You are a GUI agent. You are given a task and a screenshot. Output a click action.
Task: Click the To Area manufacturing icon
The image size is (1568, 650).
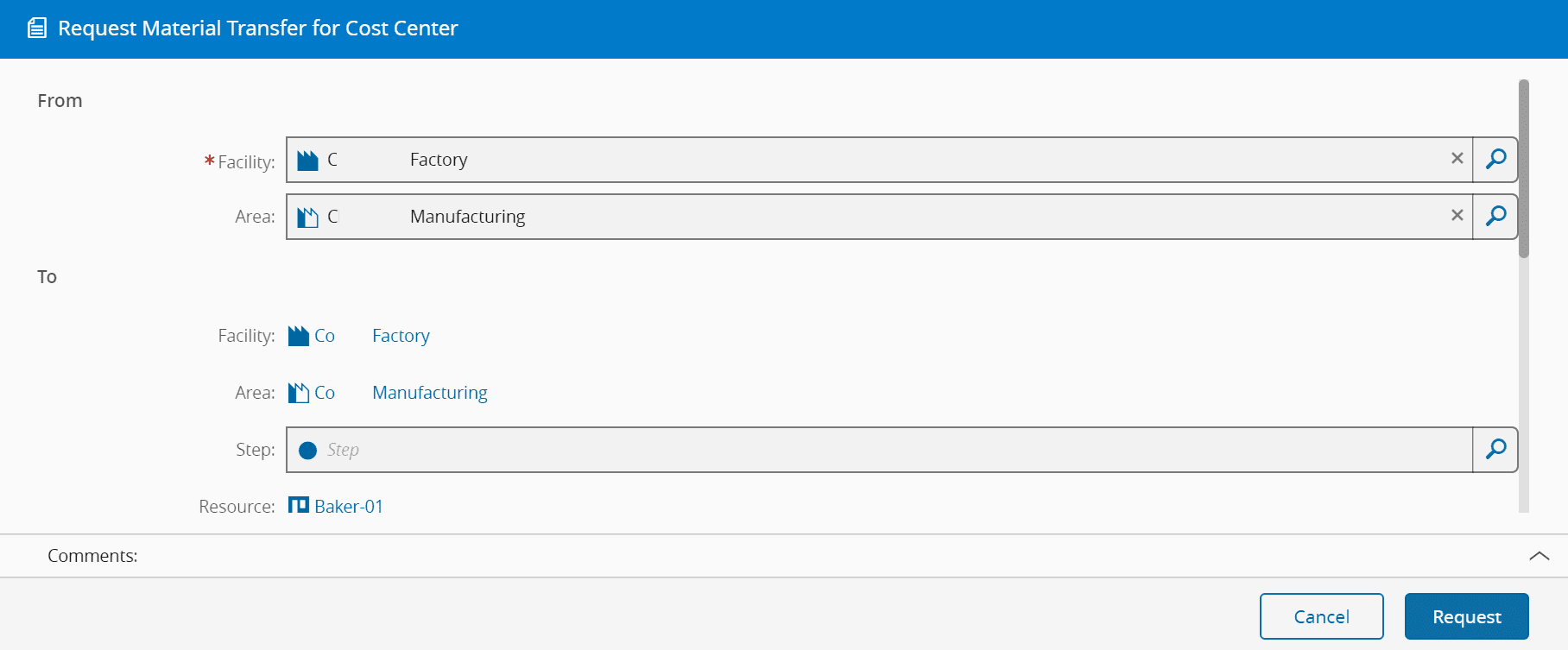click(x=299, y=393)
